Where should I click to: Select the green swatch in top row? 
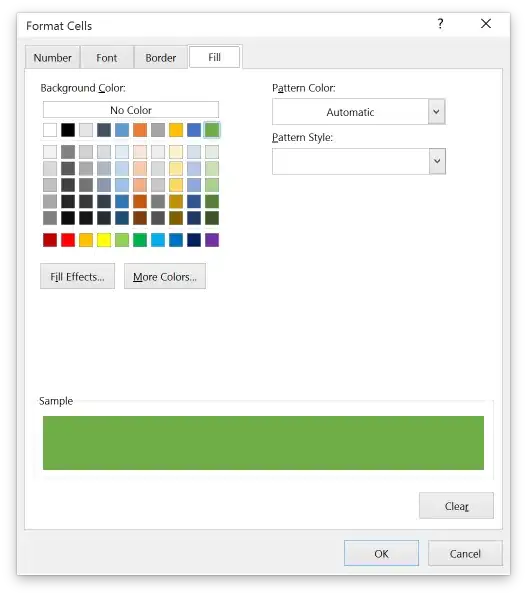[212, 130]
